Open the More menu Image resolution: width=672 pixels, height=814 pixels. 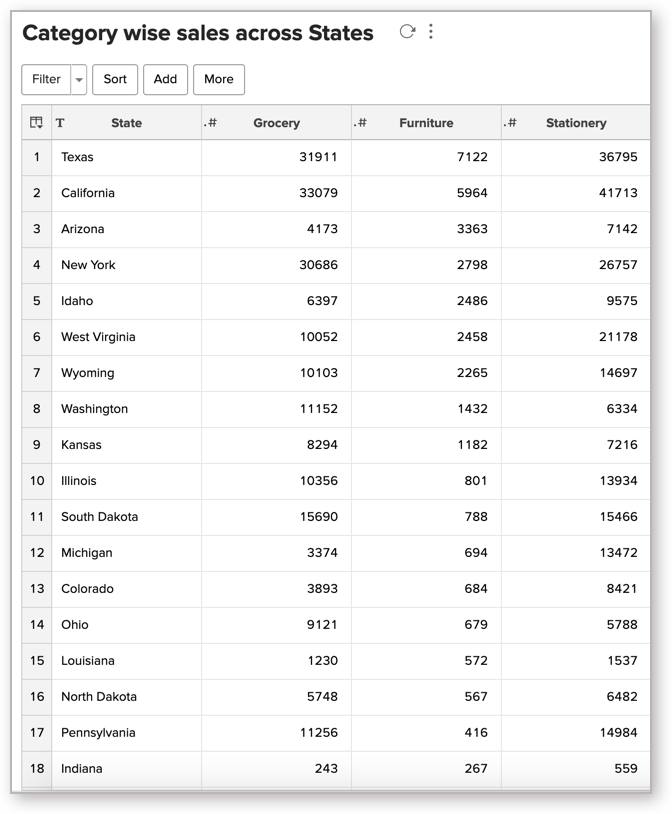point(218,80)
